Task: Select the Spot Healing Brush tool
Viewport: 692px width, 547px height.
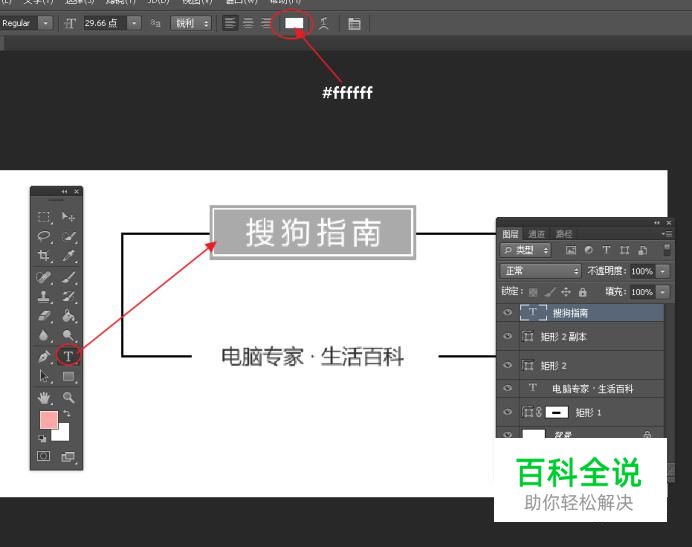Action: pos(43,277)
